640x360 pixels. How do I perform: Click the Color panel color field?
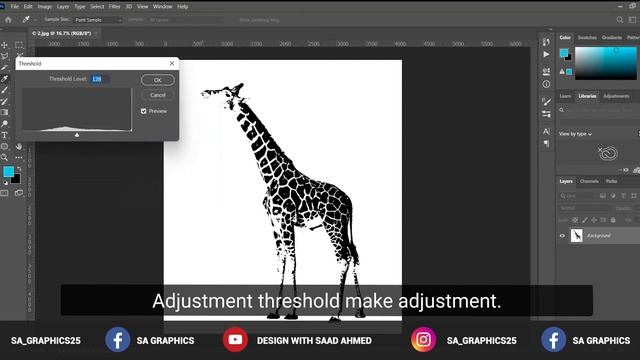pos(606,63)
